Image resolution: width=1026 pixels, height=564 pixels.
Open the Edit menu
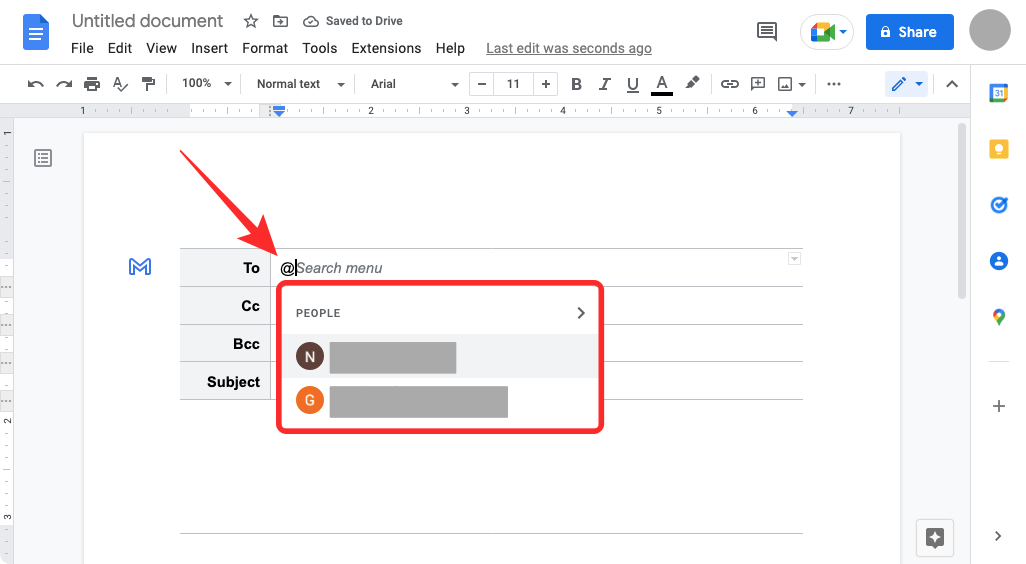tap(120, 48)
